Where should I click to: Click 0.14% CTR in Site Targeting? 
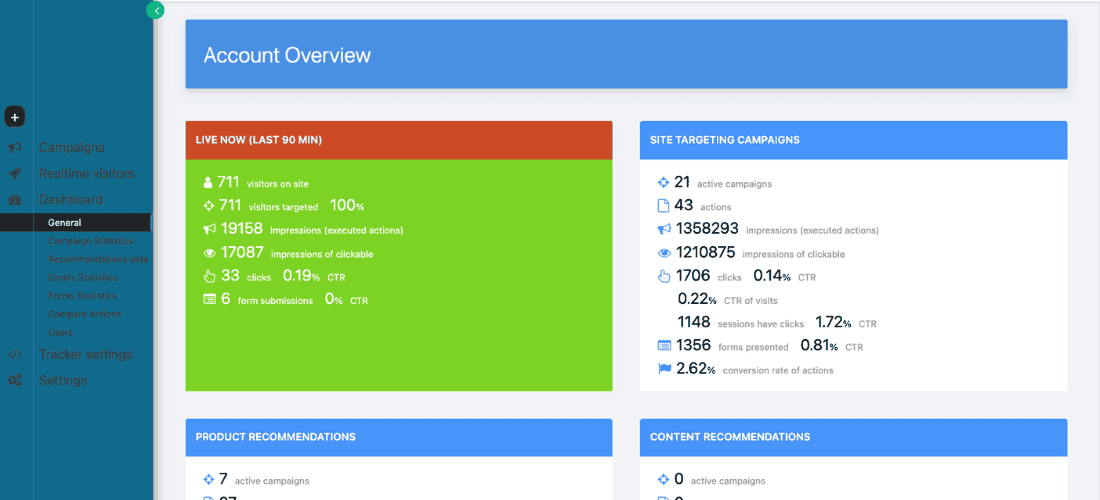[772, 276]
